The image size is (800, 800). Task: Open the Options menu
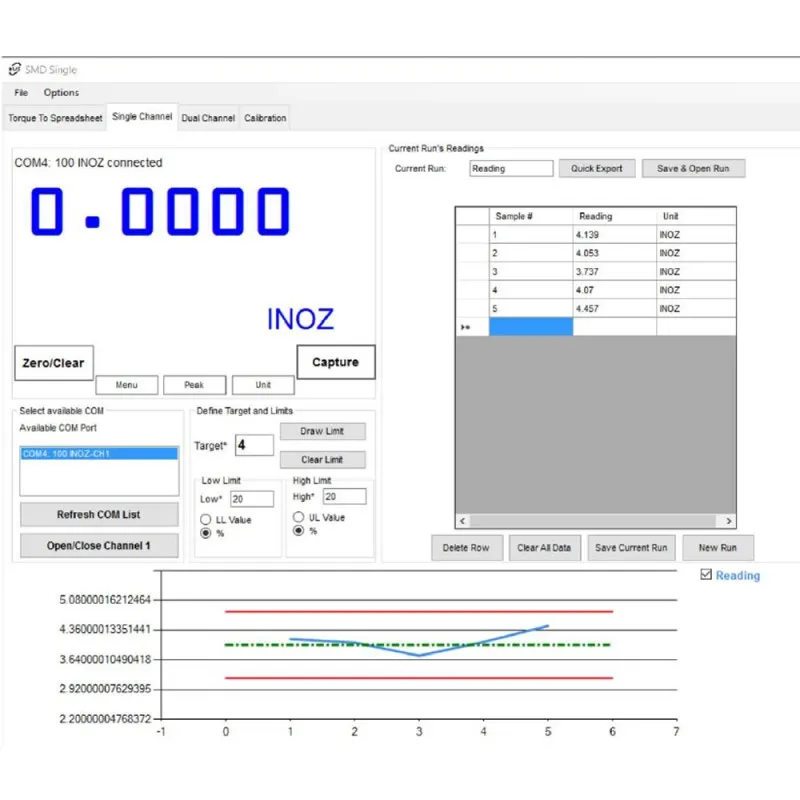tap(60, 92)
